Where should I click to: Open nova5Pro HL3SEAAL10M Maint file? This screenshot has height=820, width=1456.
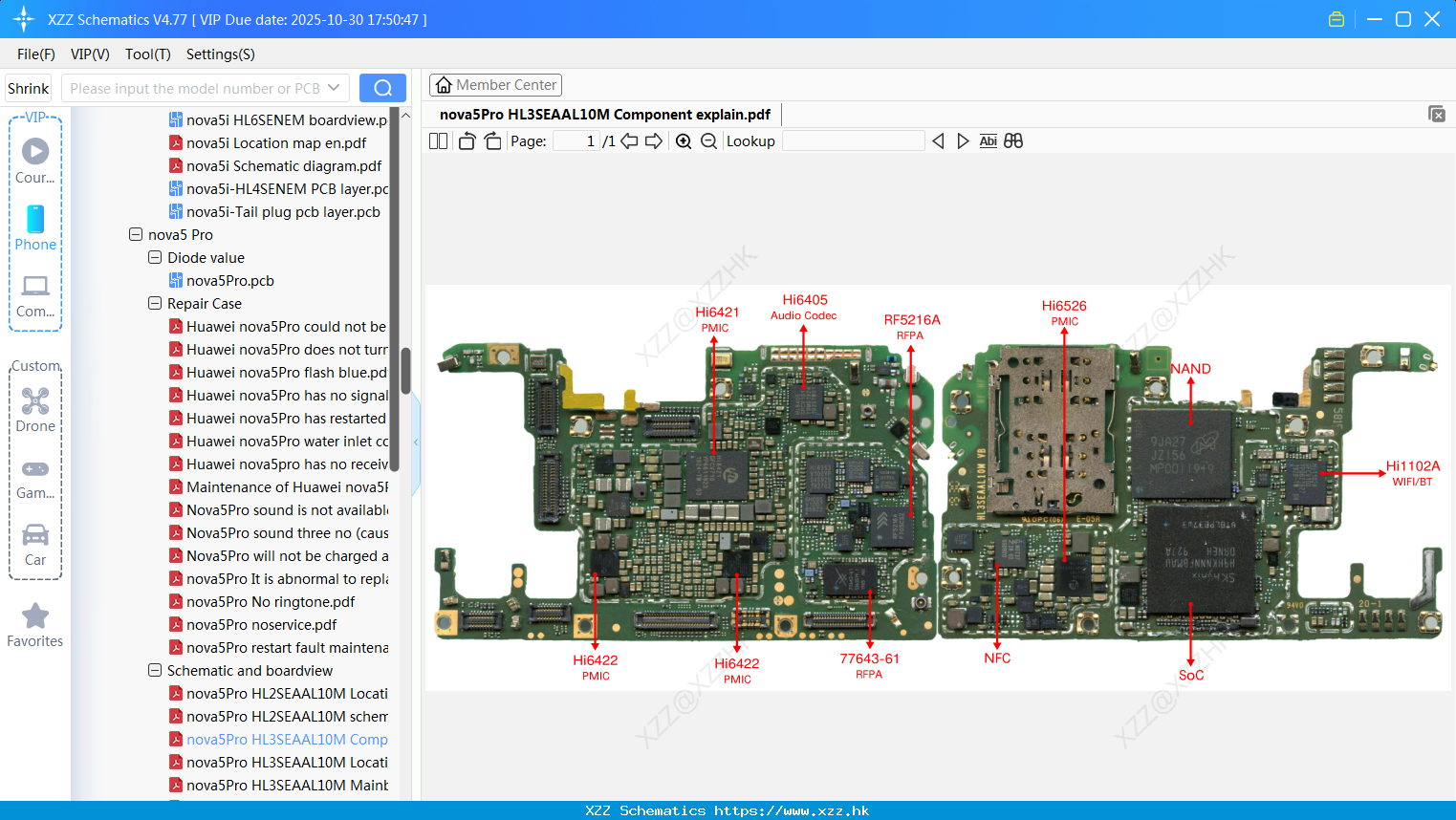pos(278,785)
